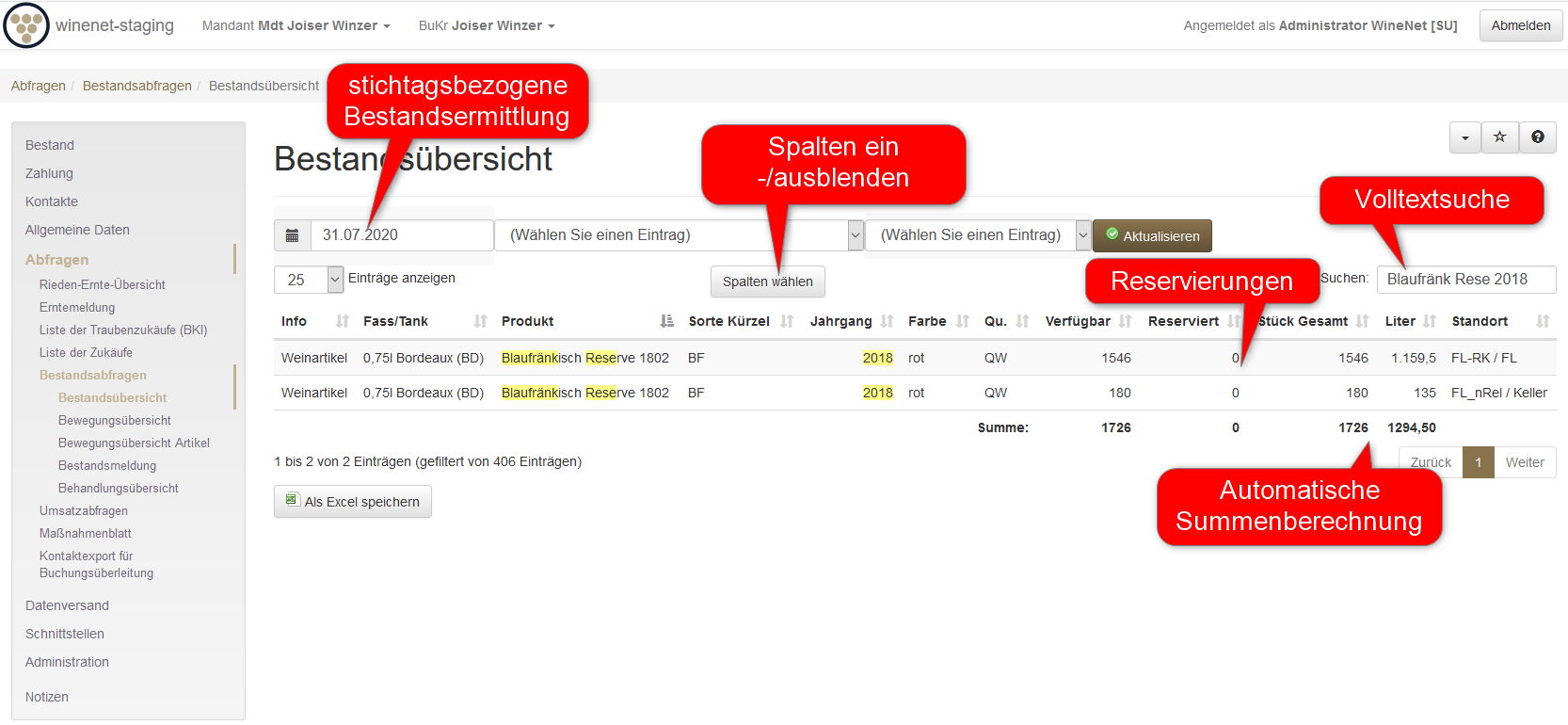Screen dimensions: 1568x725
Task: Open the BuKr Joiser Winzer dropdown
Action: [x=486, y=25]
